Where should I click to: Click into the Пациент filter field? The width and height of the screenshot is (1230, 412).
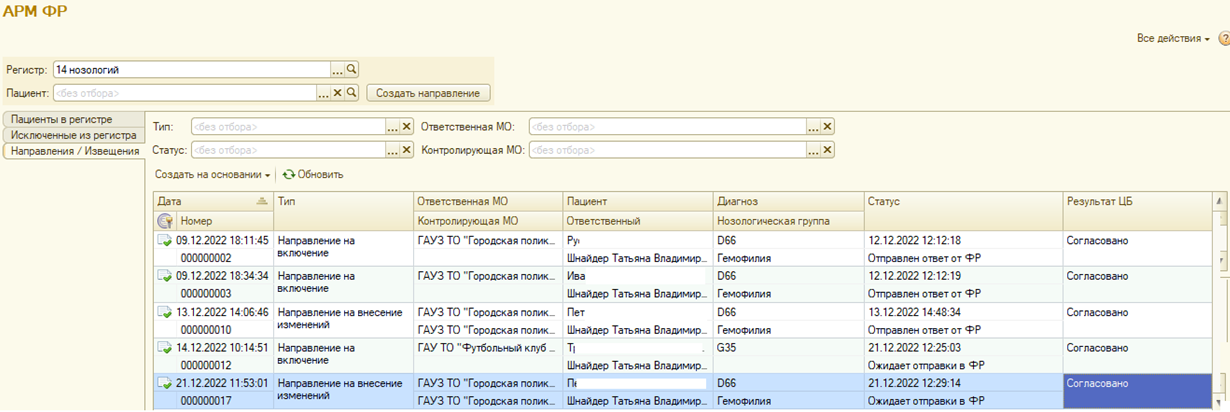point(185,93)
